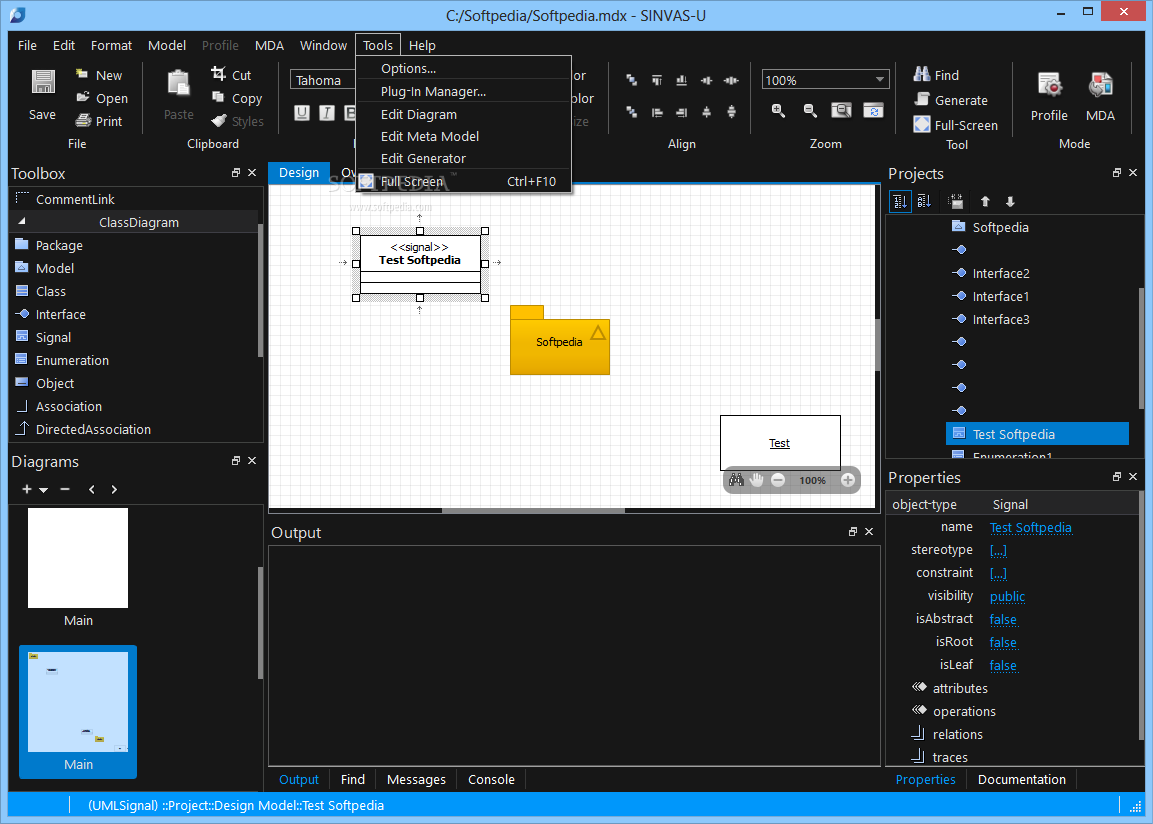The image size is (1153, 824).
Task: Open the zoom percentage dropdown
Action: pyautogui.click(x=879, y=79)
